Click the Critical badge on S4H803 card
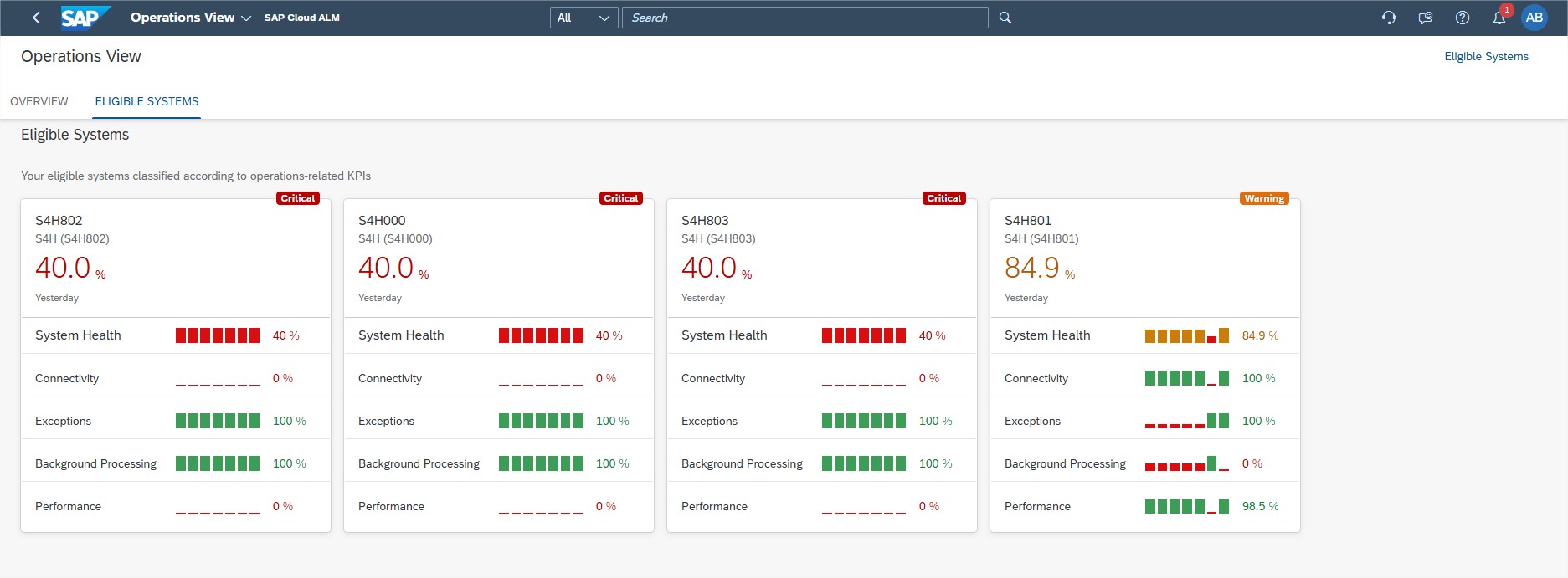1568x578 pixels. point(943,198)
